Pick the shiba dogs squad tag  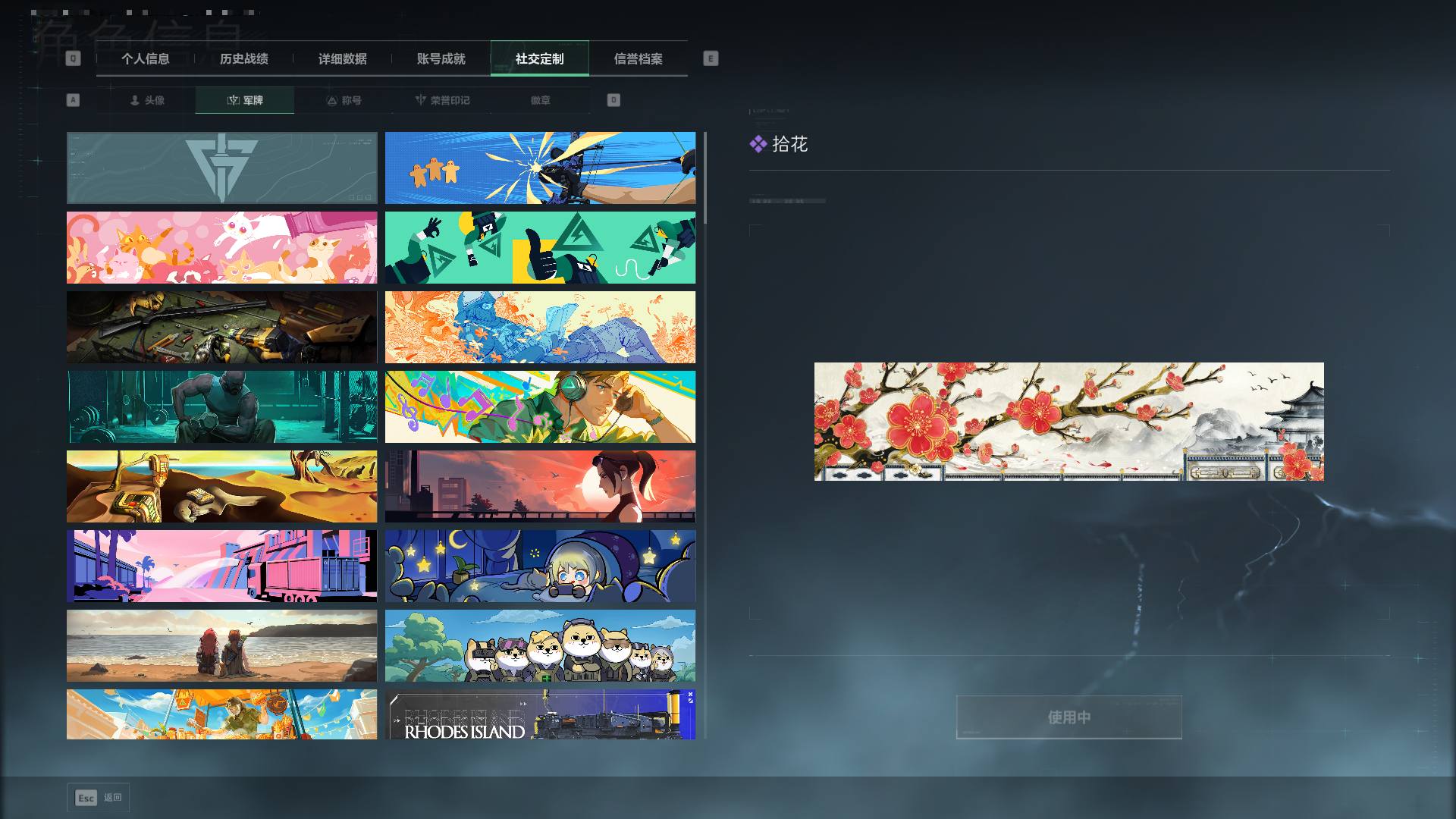point(540,646)
